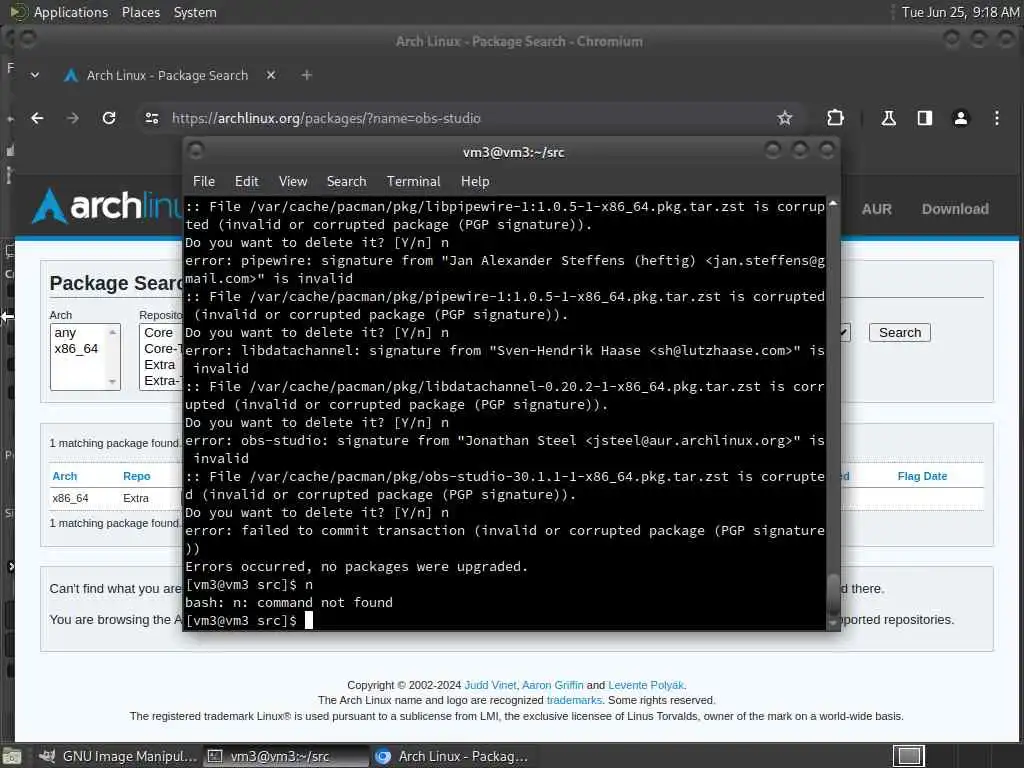Open the terminal Search menu
The width and height of the screenshot is (1024, 768).
346,182
